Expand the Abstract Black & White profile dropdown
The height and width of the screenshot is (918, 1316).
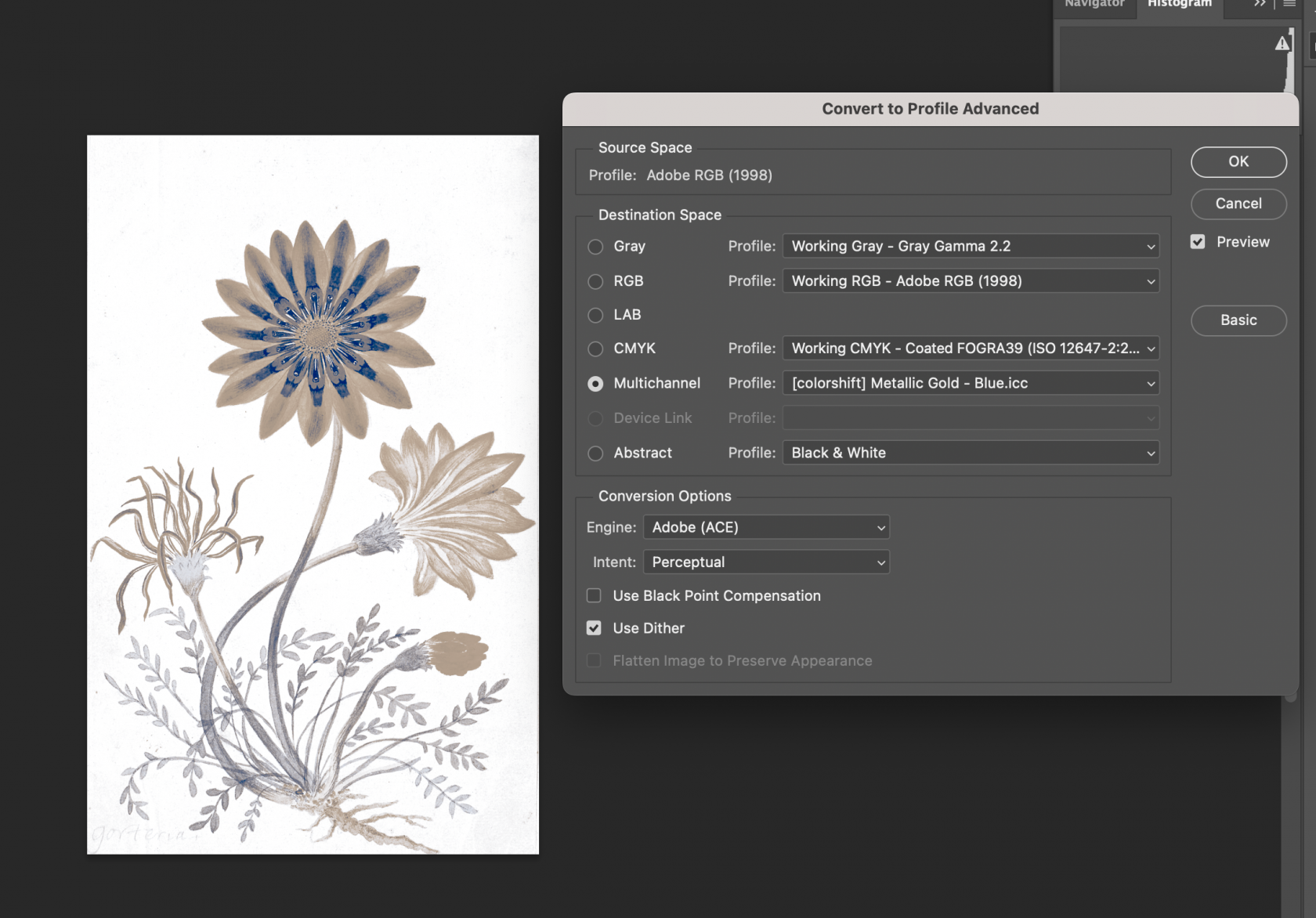pyautogui.click(x=971, y=453)
